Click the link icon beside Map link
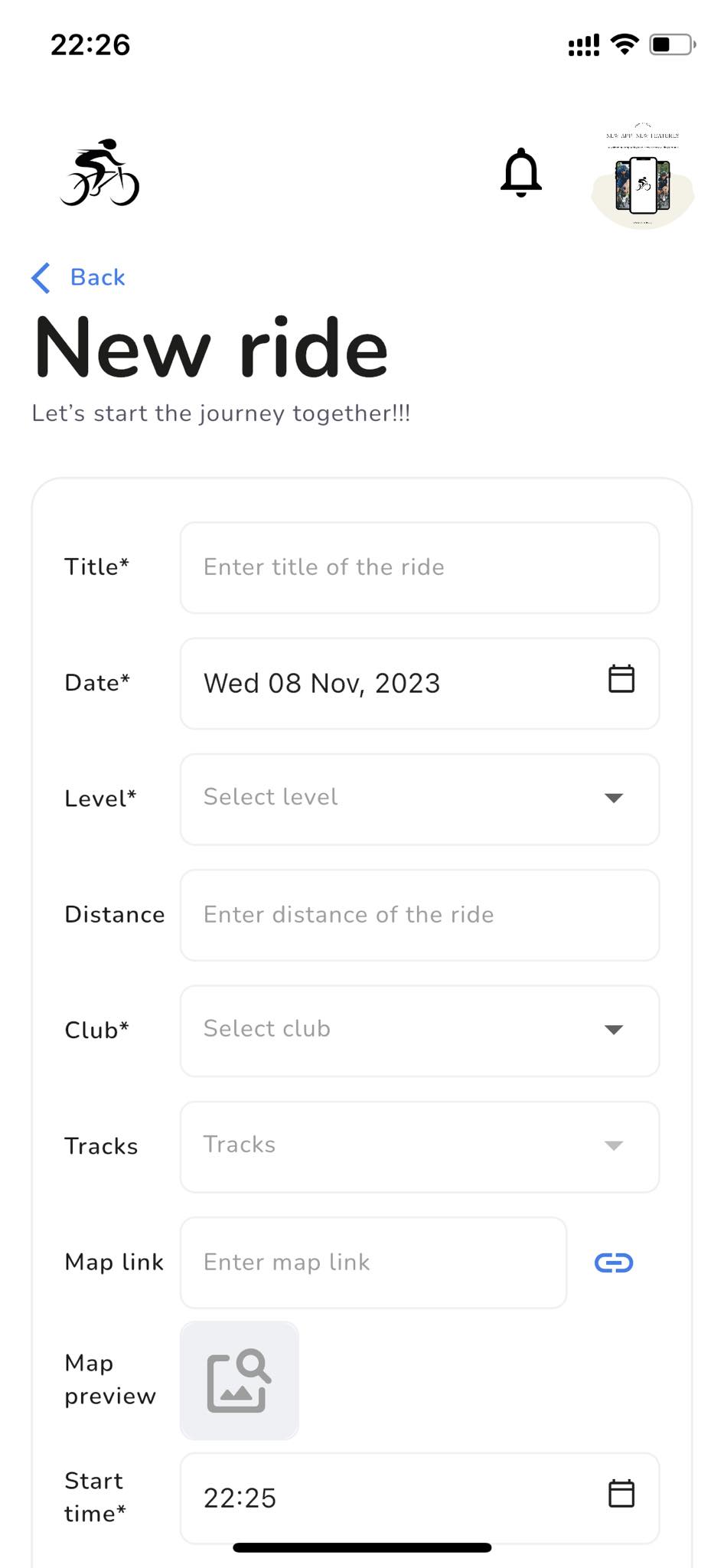Image resolution: width=724 pixels, height=1568 pixels. tap(614, 1263)
